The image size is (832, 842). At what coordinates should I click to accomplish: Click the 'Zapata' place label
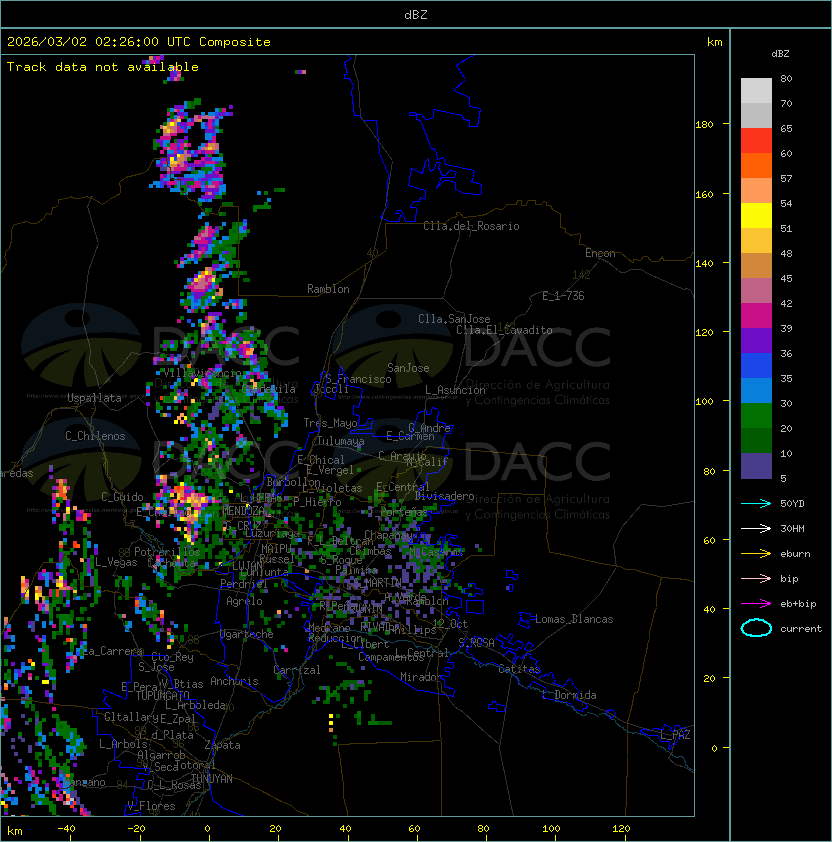(x=222, y=745)
